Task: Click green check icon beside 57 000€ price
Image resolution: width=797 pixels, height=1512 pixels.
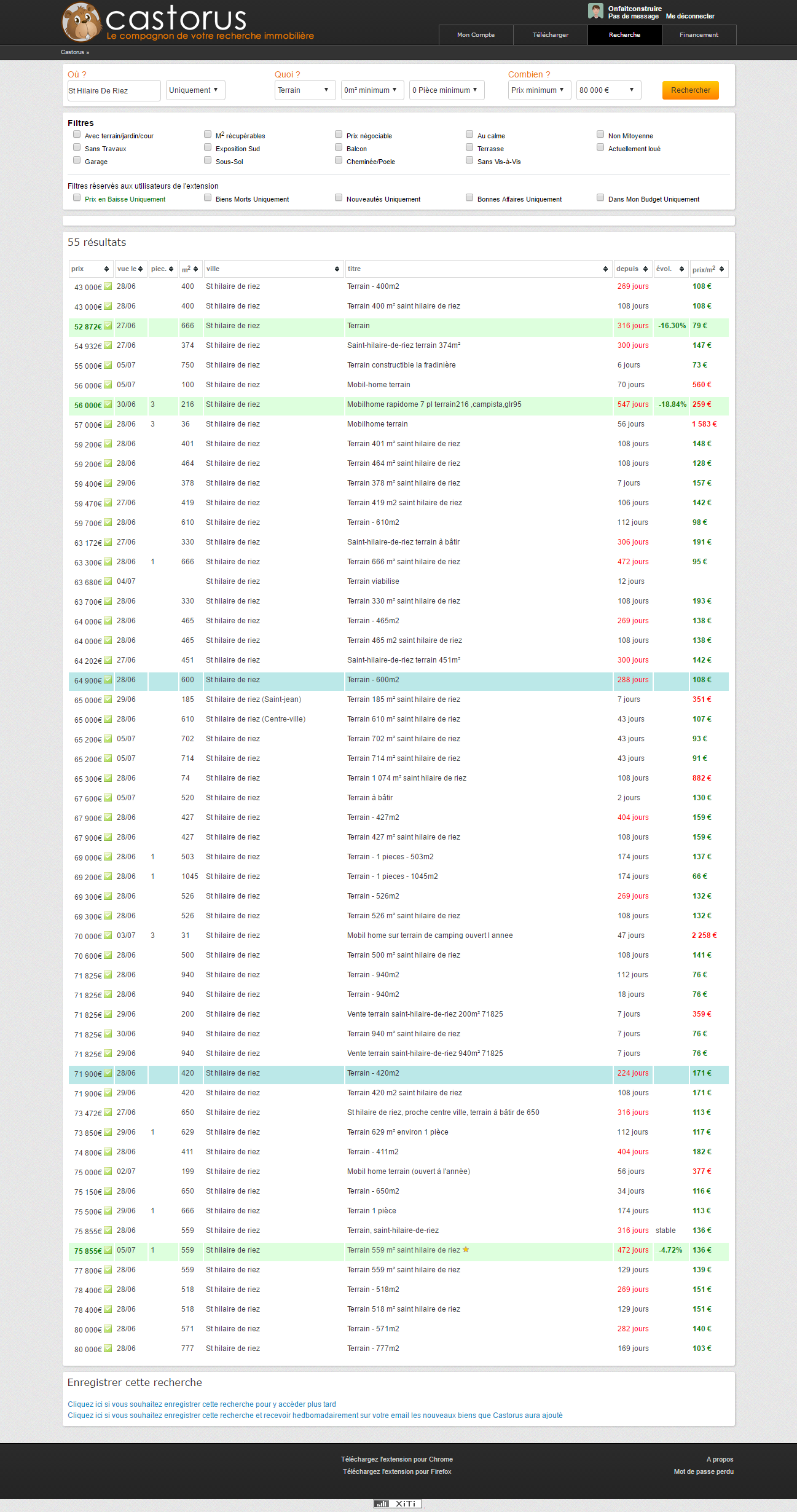Action: 108,424
